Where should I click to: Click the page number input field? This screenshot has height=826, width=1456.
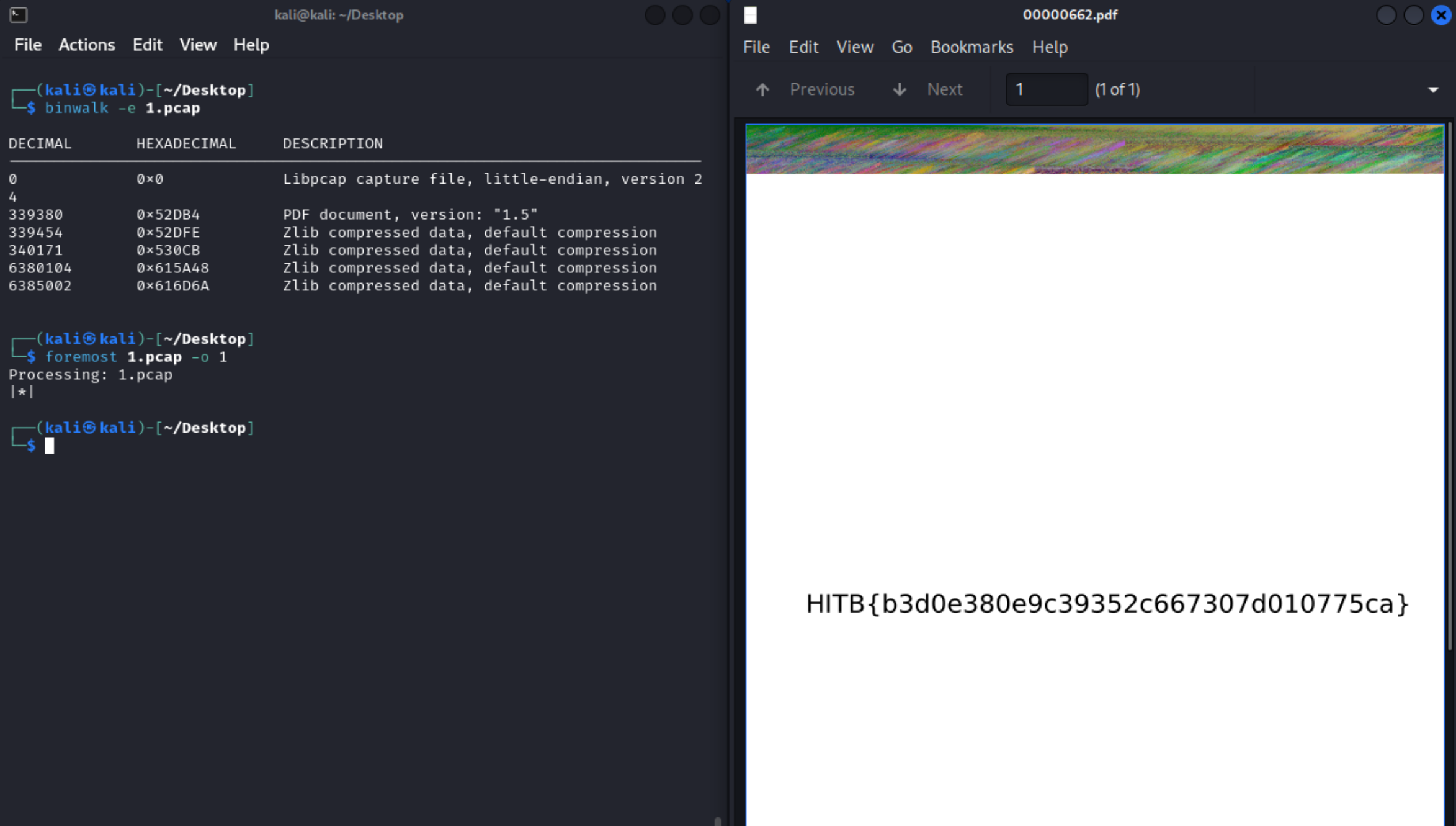1046,89
